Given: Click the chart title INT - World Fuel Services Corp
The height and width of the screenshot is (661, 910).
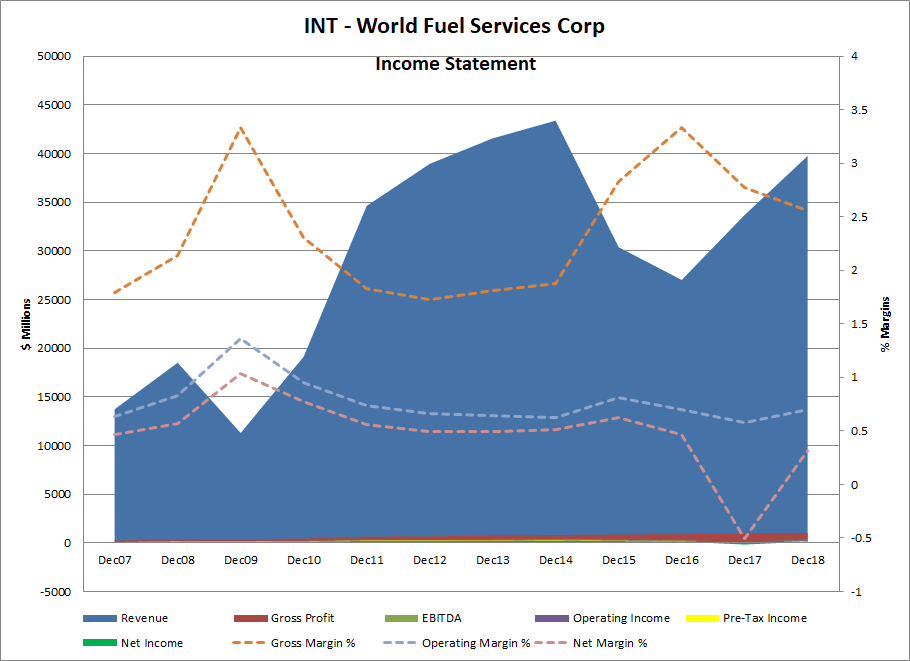Looking at the screenshot, I should [x=455, y=26].
